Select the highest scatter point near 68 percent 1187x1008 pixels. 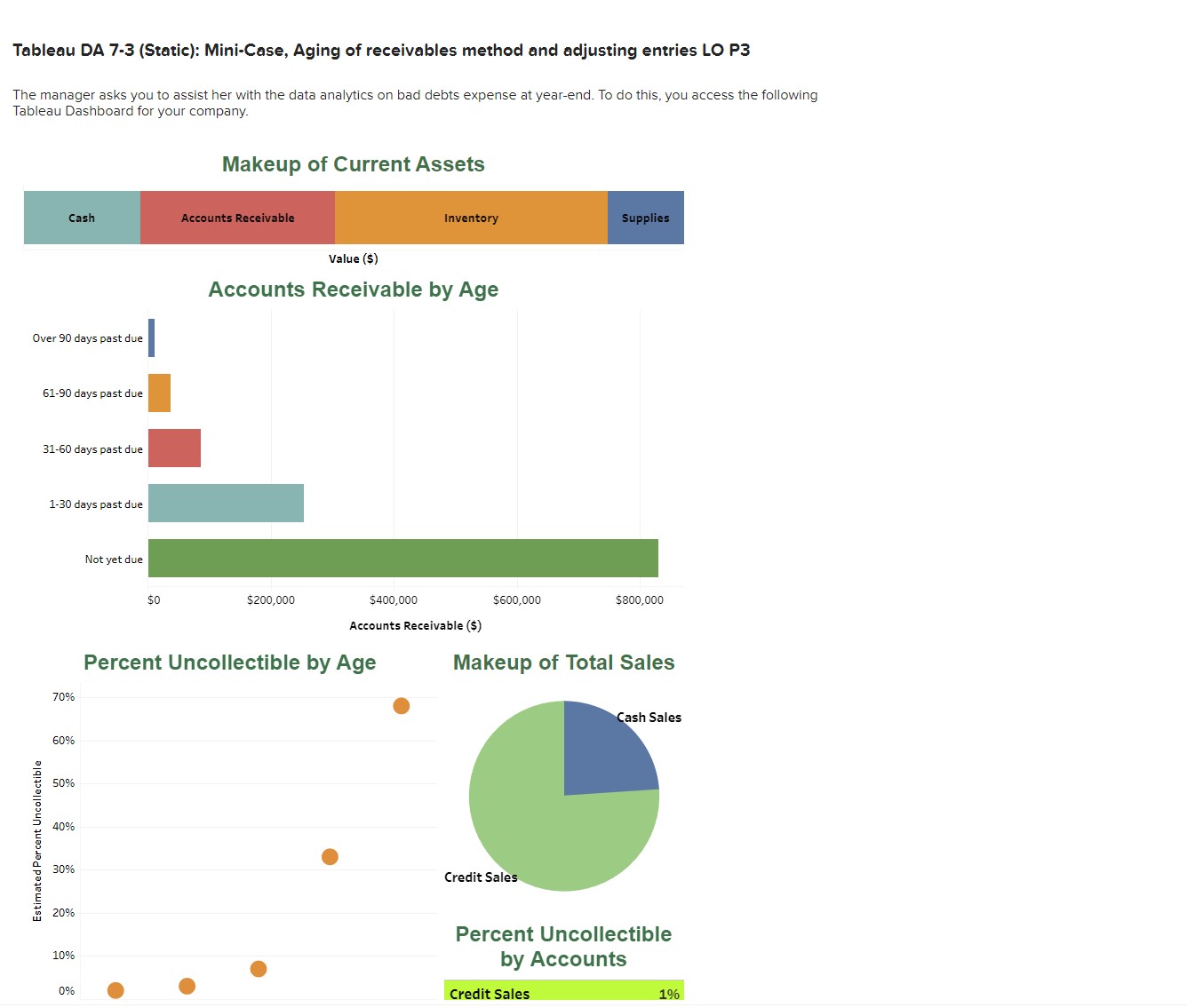pos(400,705)
